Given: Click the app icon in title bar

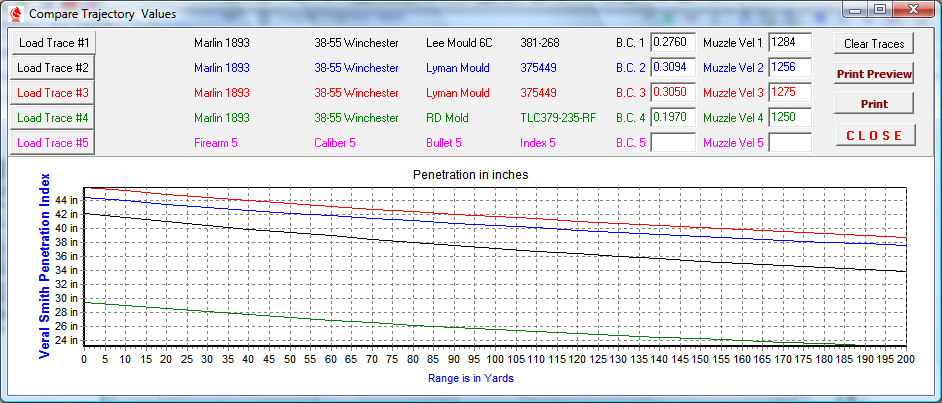Looking at the screenshot, I should pos(15,13).
